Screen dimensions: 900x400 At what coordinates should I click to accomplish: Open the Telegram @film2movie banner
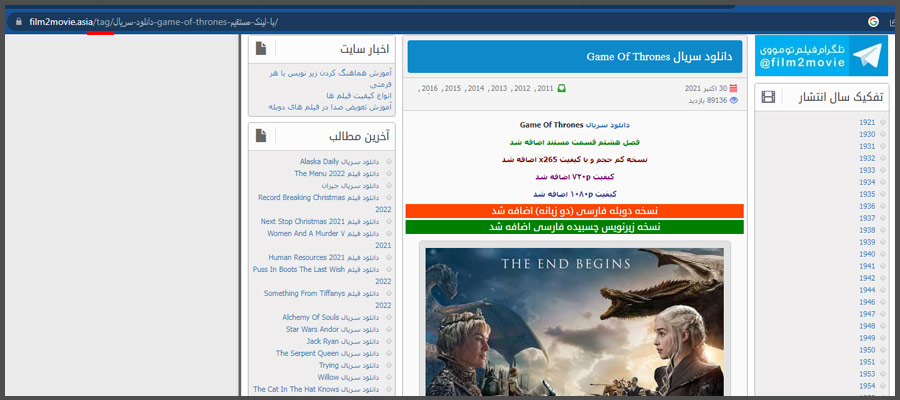tap(821, 56)
